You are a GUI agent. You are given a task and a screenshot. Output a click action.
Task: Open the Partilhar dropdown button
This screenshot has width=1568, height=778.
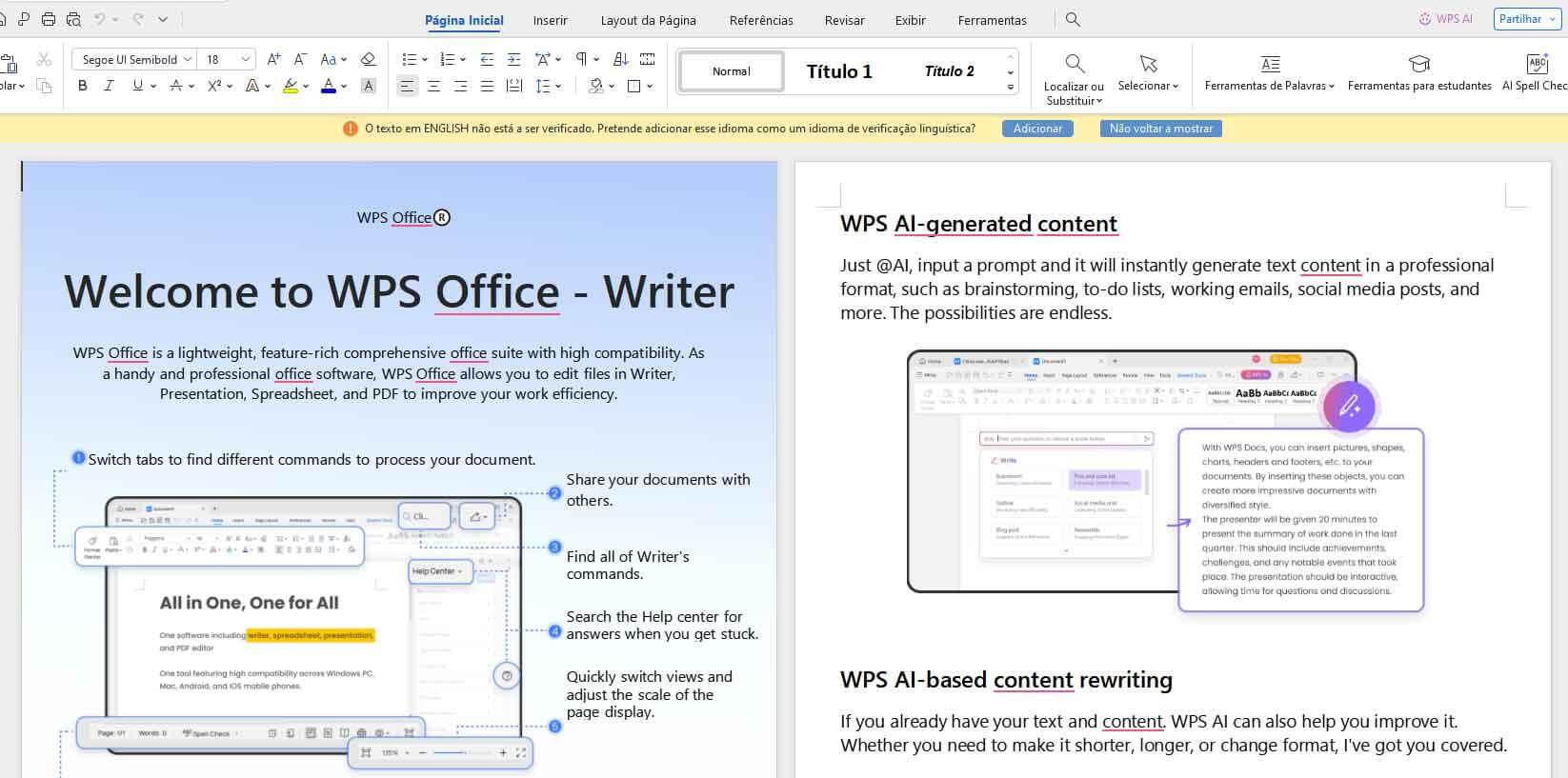coord(1527,19)
